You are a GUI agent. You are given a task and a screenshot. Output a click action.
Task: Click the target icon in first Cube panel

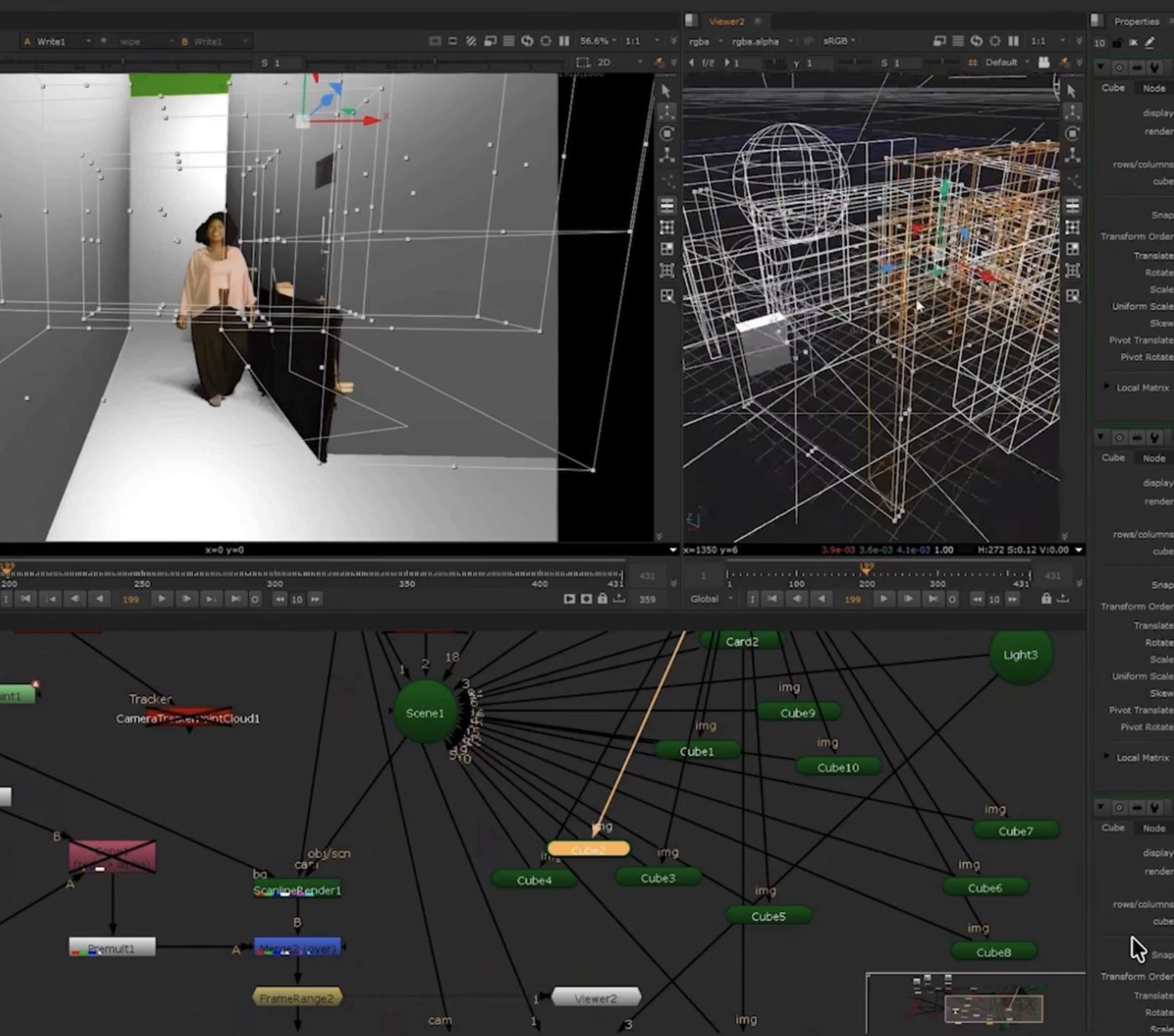coord(1119,67)
